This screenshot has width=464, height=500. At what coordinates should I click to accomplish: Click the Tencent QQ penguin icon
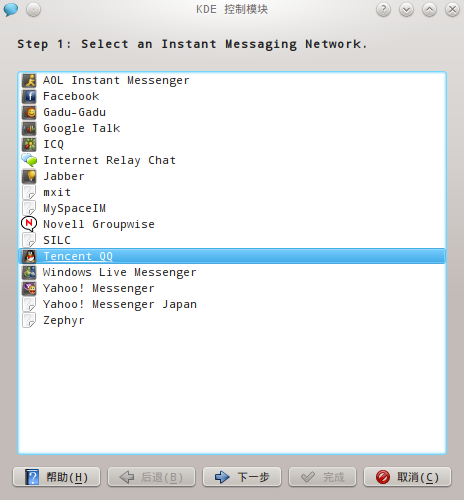pyautogui.click(x=29, y=256)
